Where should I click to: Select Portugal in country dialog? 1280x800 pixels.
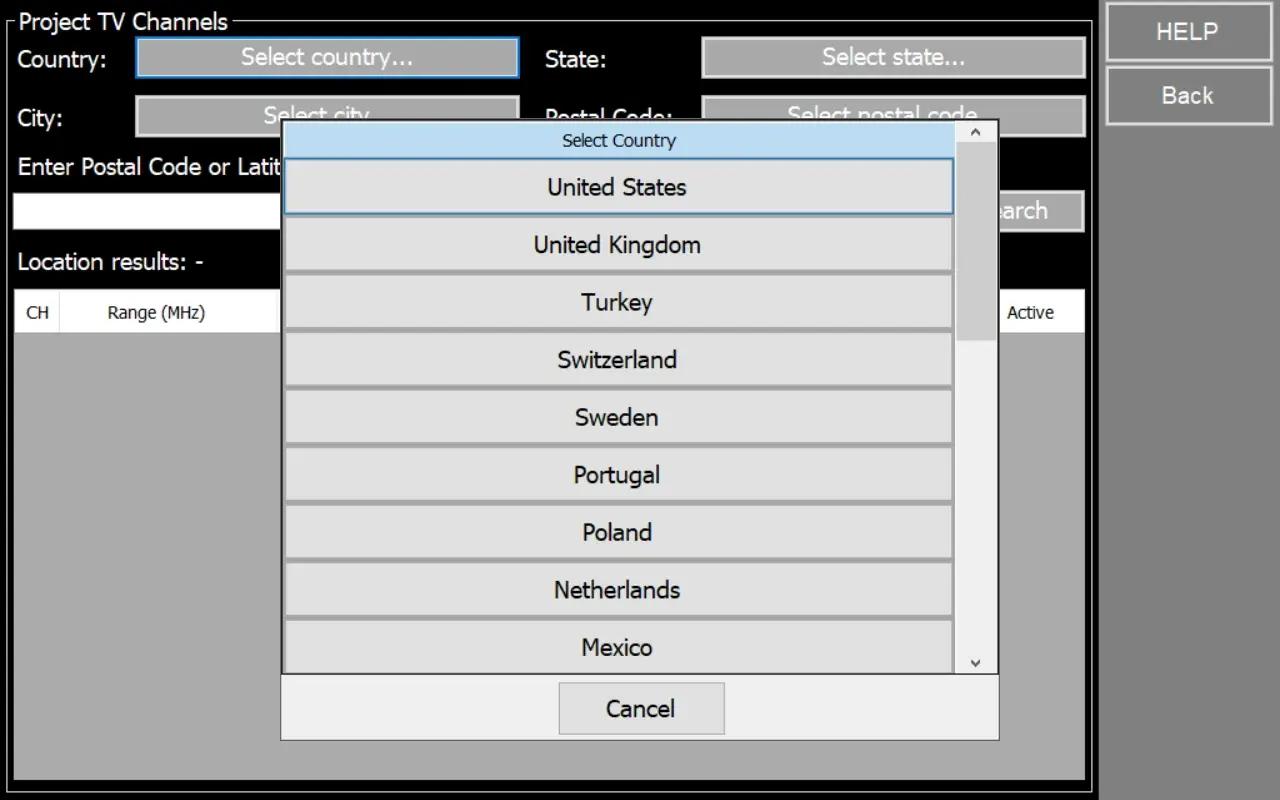617,475
